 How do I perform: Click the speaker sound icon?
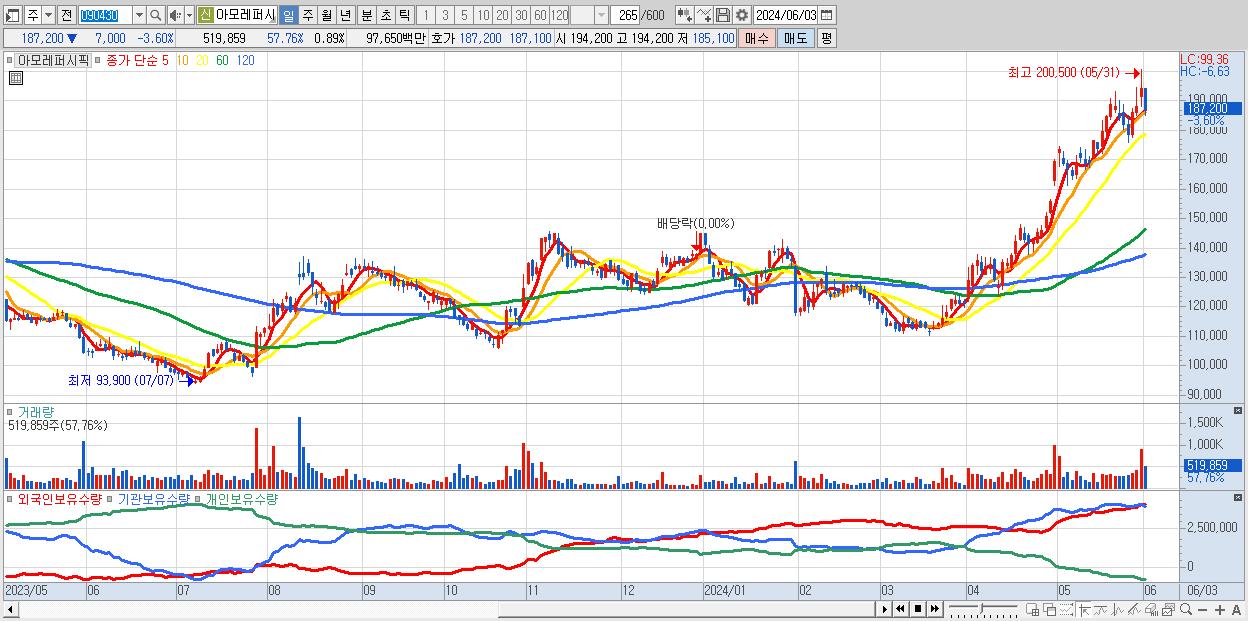coord(175,15)
